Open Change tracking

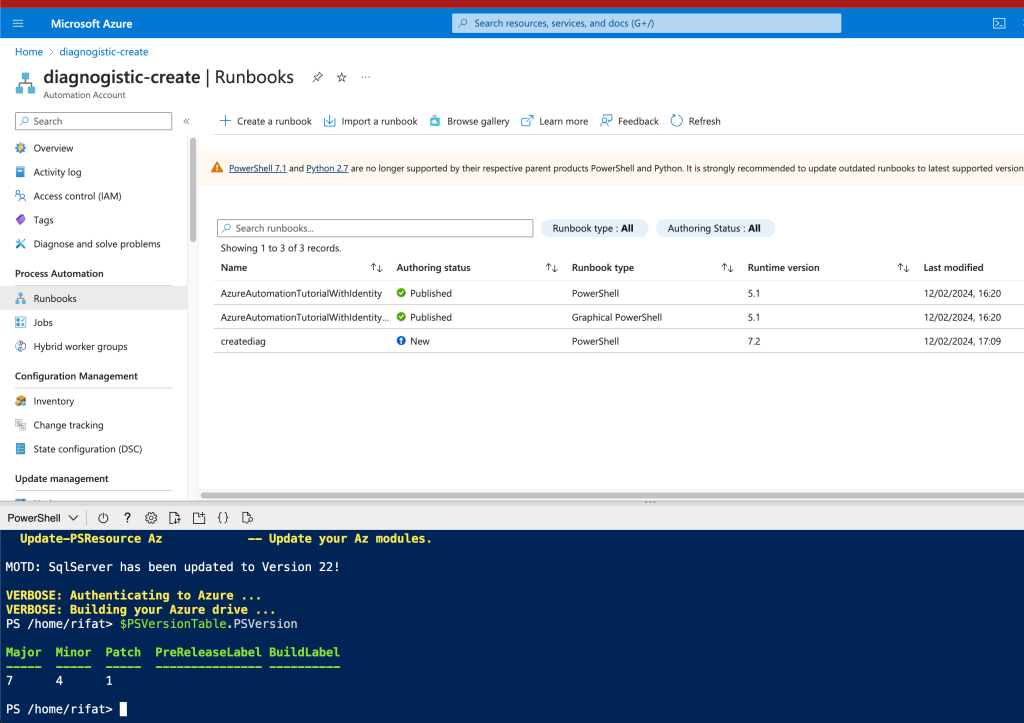click(x=68, y=425)
